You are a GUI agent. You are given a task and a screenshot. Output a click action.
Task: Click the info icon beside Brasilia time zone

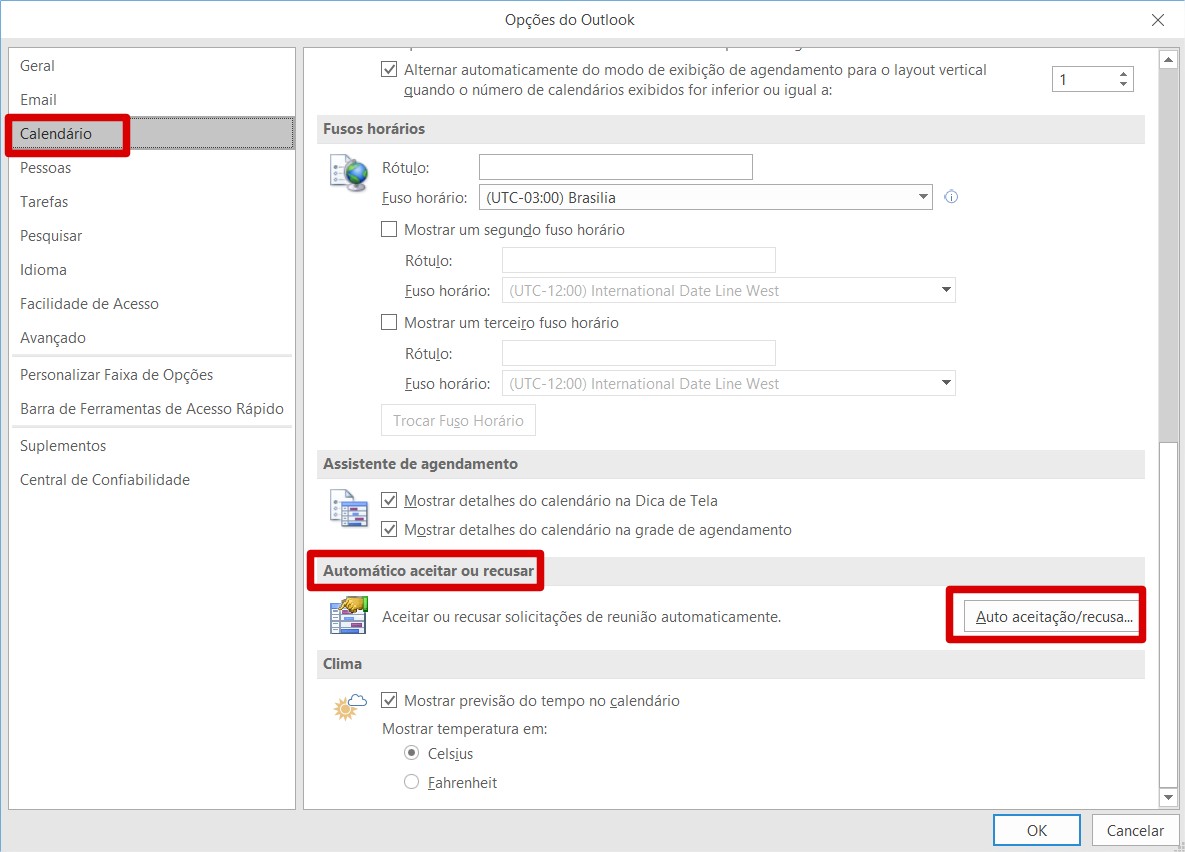(951, 197)
